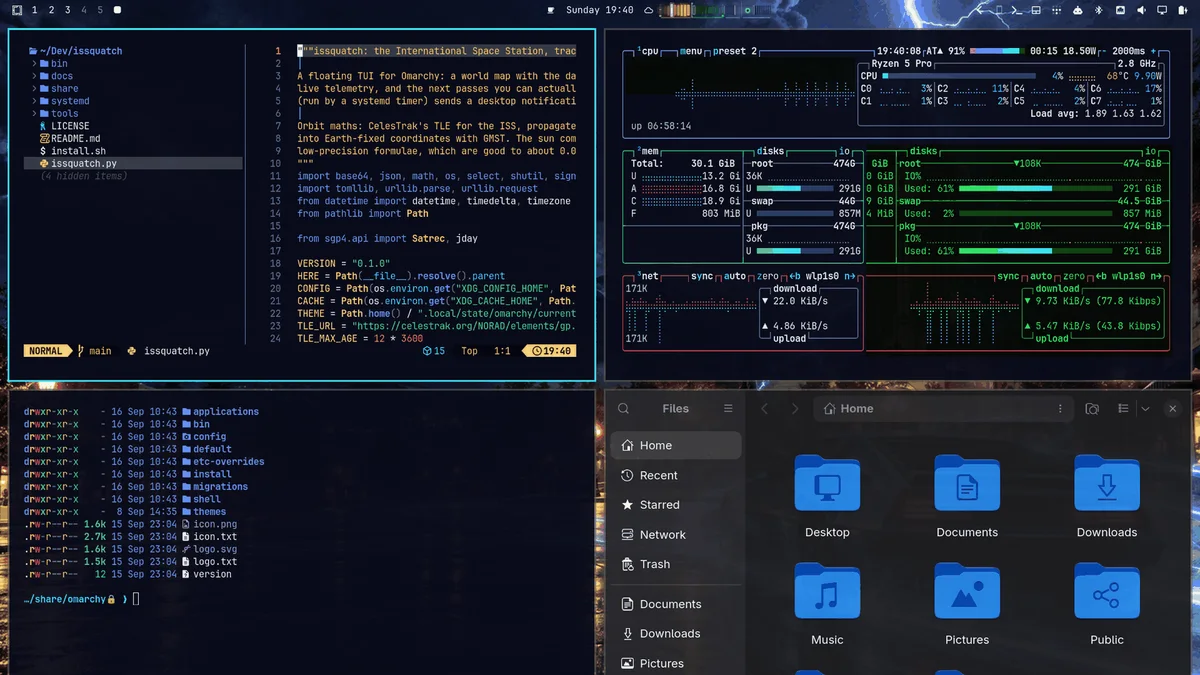
Task: Select Recent in Files sidebar
Action: tap(676, 475)
